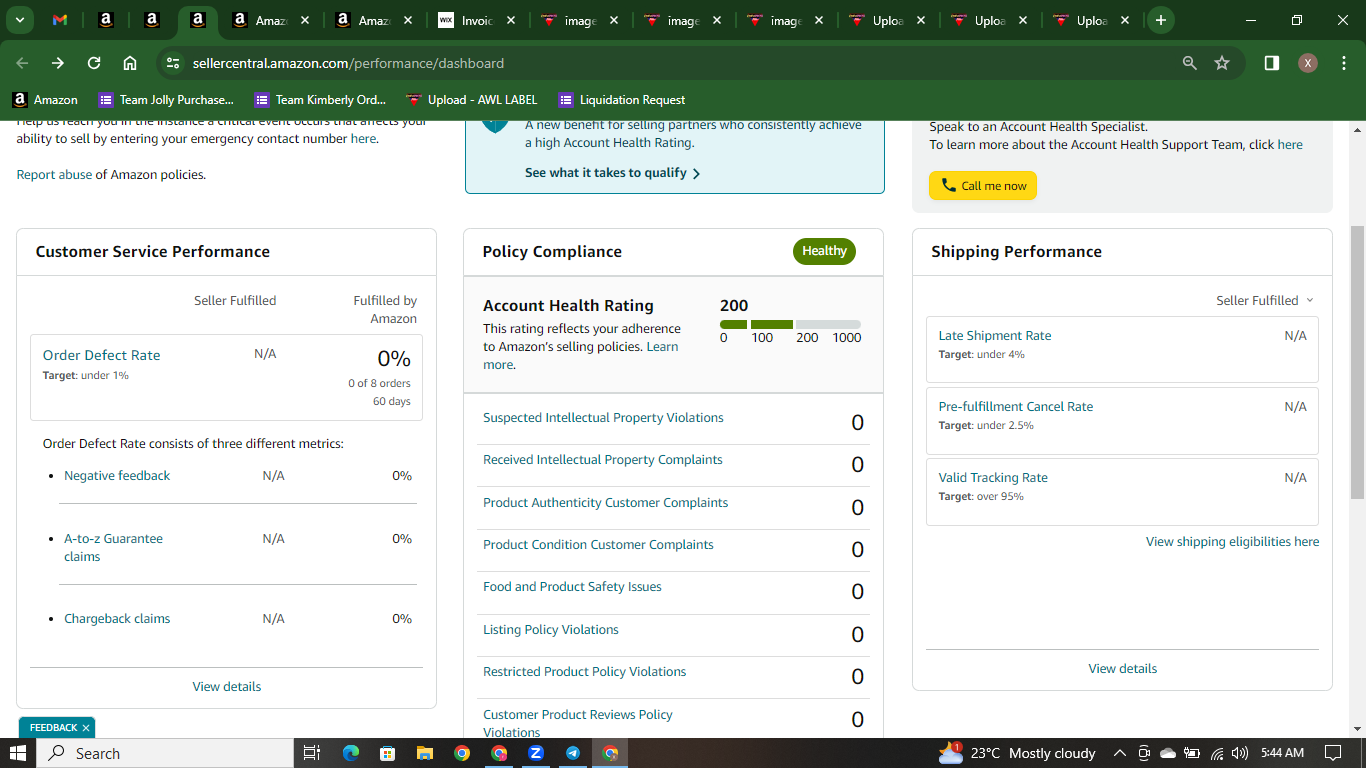Image resolution: width=1366 pixels, height=768 pixels.
Task: Open Learn more about Account Health Rating
Action: (x=580, y=356)
